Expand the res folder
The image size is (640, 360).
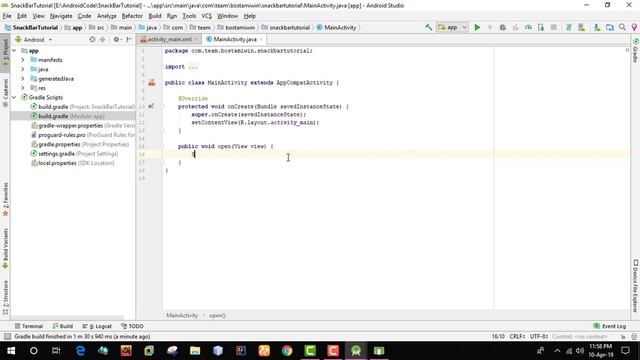coord(23,88)
